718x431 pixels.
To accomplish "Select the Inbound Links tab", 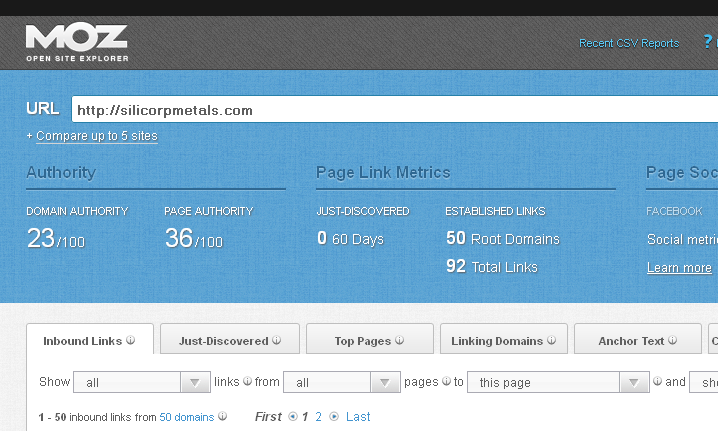I will [x=90, y=339].
